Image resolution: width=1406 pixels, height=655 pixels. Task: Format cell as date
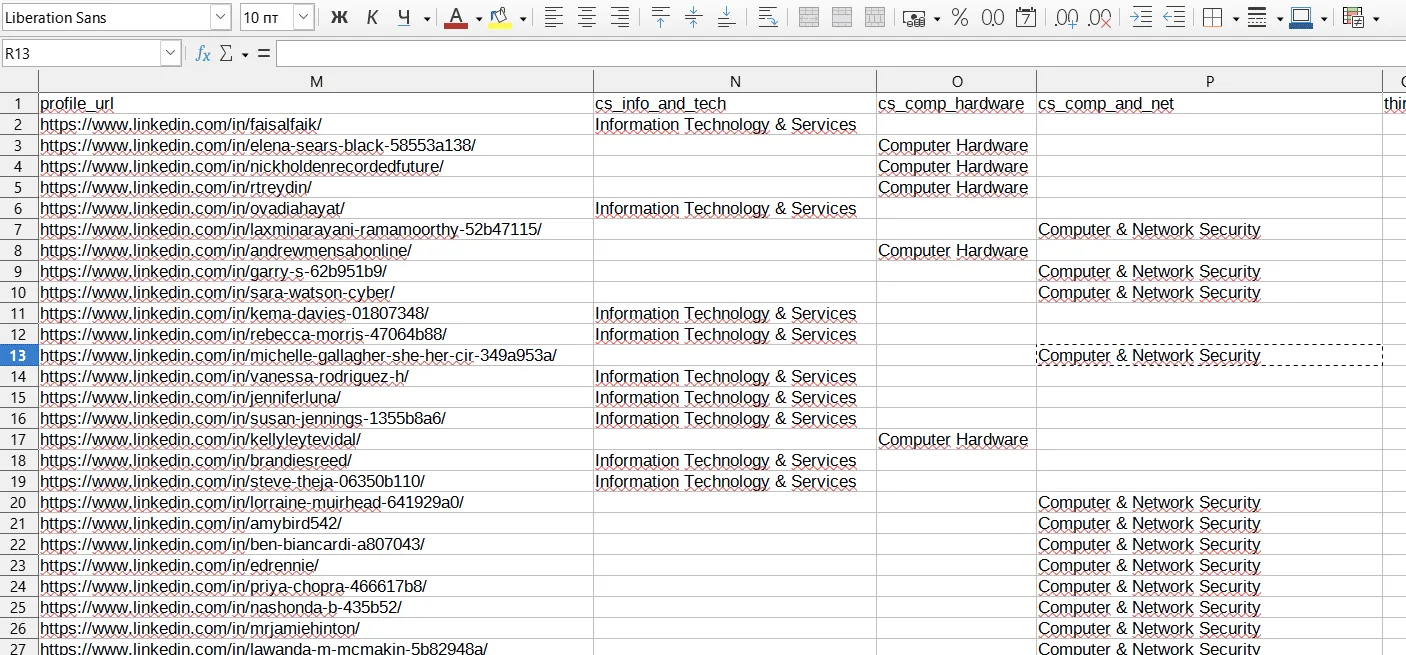click(1026, 17)
